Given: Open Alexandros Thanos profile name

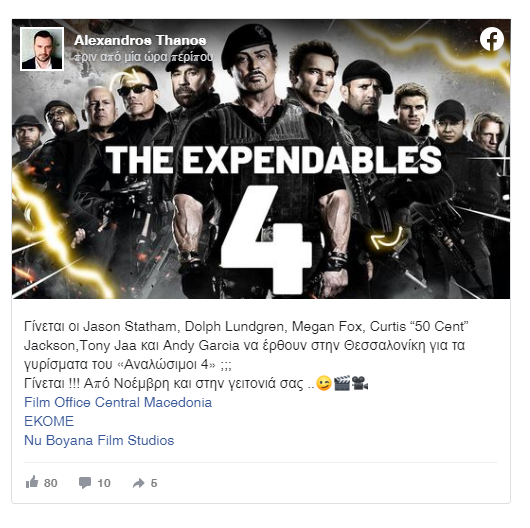Looking at the screenshot, I should click(x=140, y=40).
